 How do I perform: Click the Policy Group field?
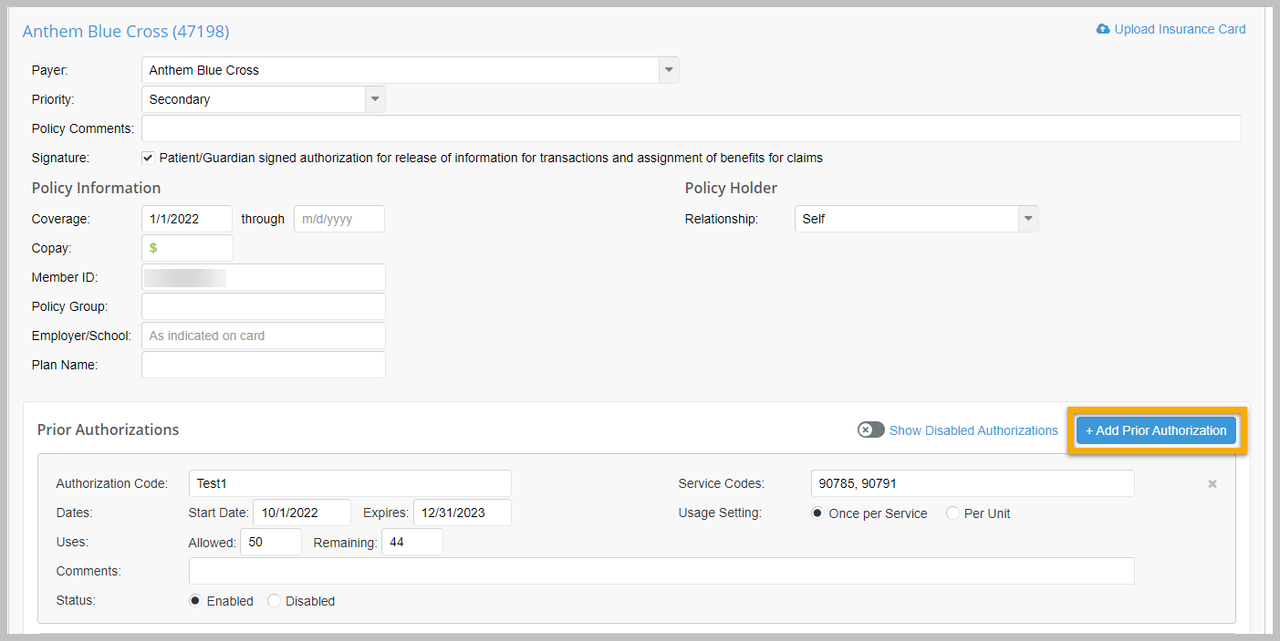264,306
